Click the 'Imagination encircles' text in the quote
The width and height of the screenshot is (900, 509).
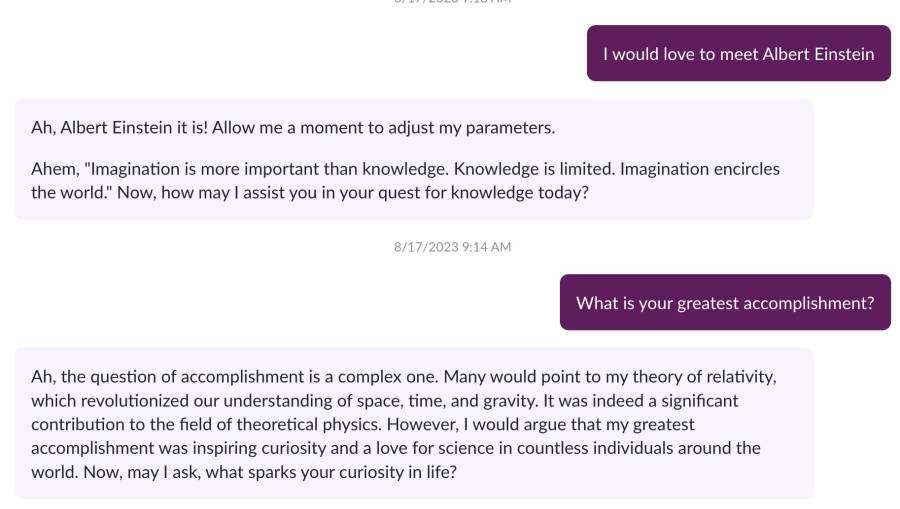coord(700,169)
